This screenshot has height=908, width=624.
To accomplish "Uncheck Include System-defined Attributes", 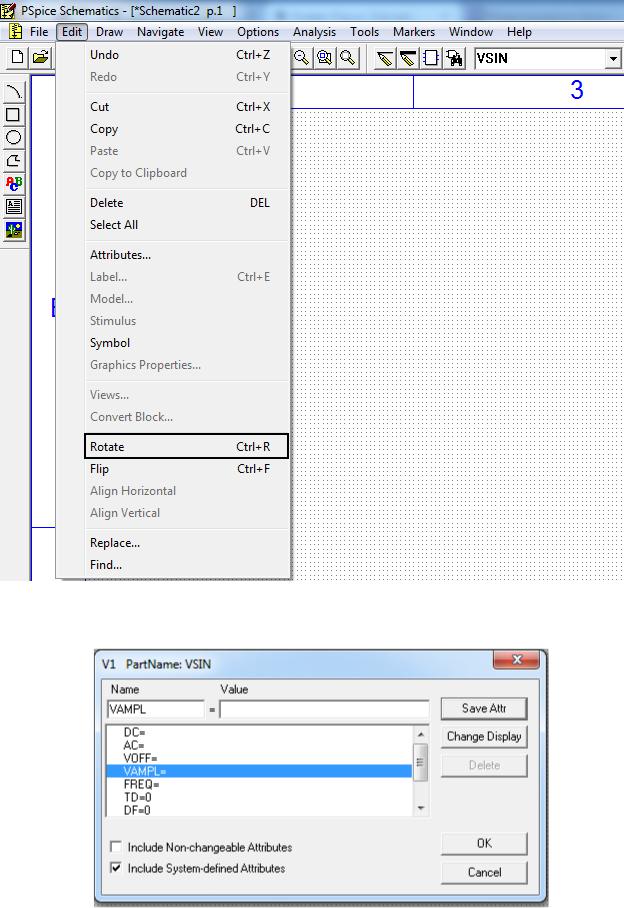I will (116, 867).
